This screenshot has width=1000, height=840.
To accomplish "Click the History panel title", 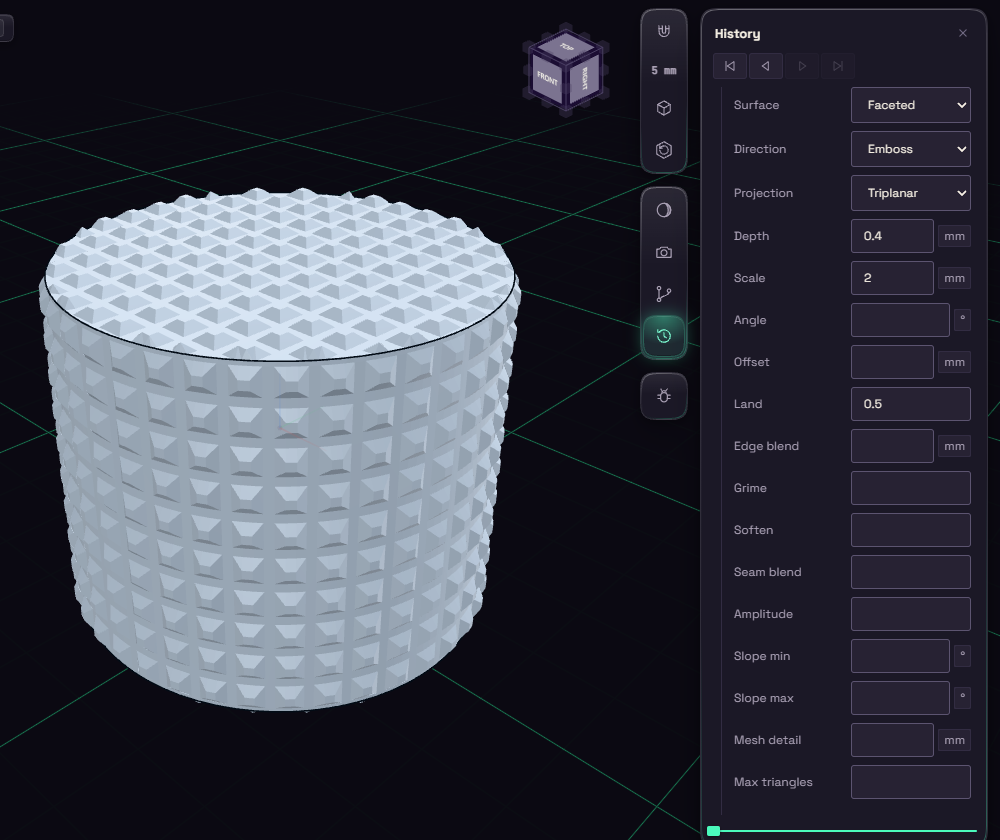I will (737, 34).
